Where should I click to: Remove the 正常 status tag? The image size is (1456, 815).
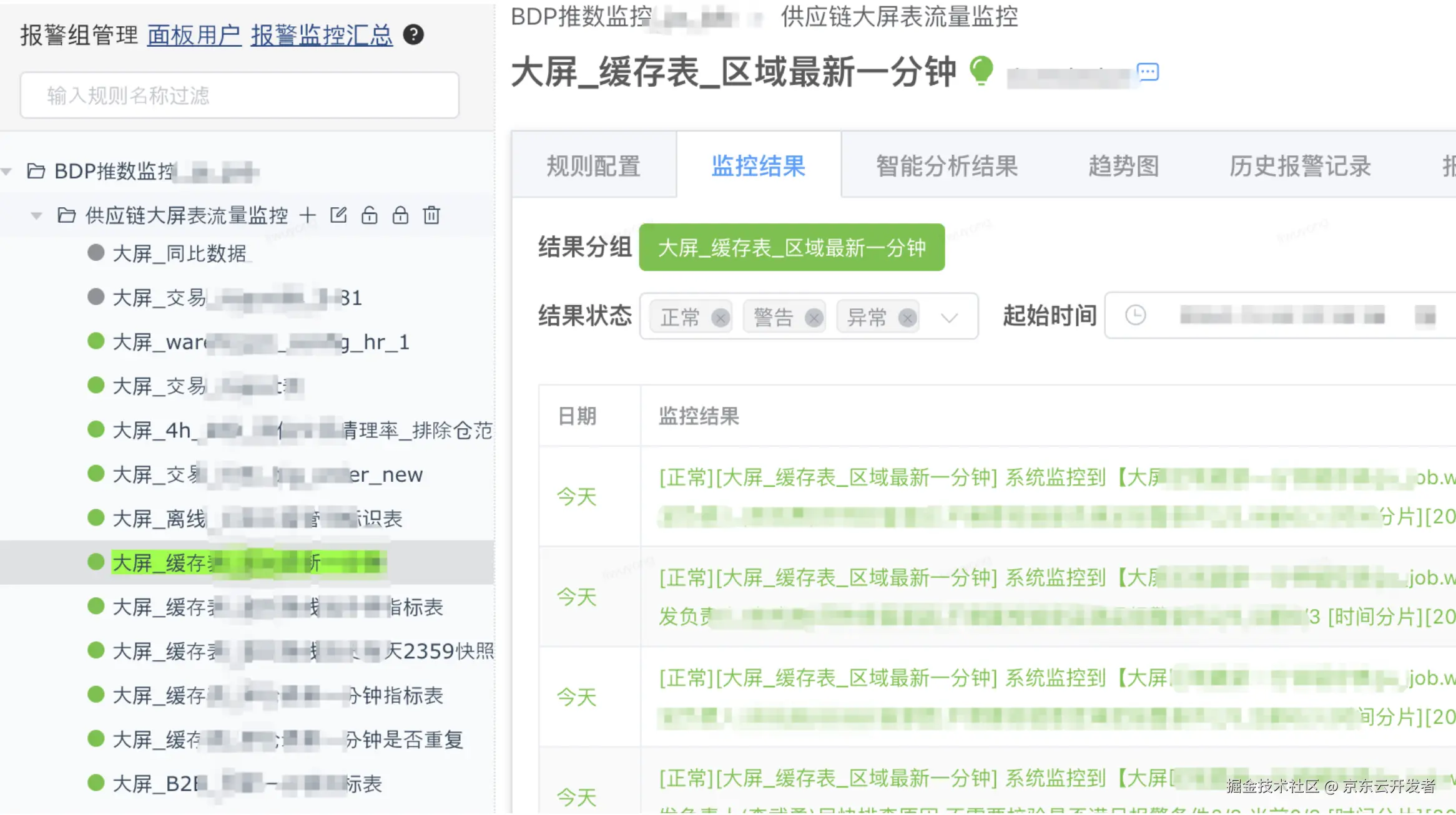(721, 318)
